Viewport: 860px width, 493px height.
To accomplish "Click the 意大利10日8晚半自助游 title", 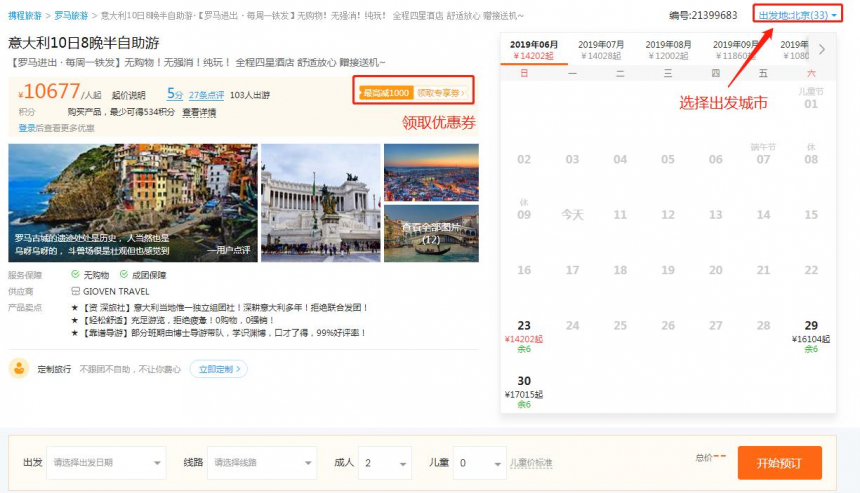I will 84,43.
